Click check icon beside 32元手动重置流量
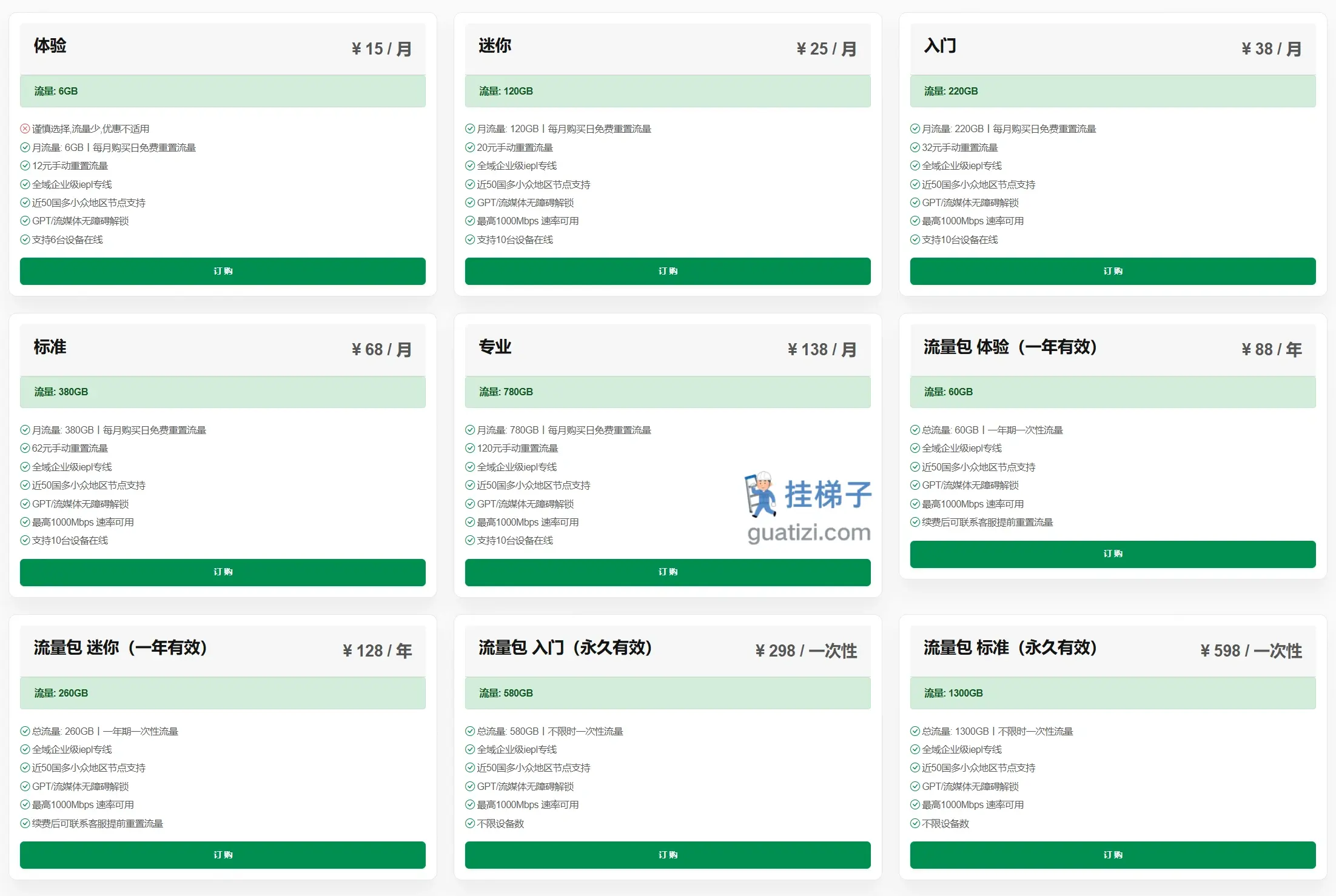 [915, 147]
